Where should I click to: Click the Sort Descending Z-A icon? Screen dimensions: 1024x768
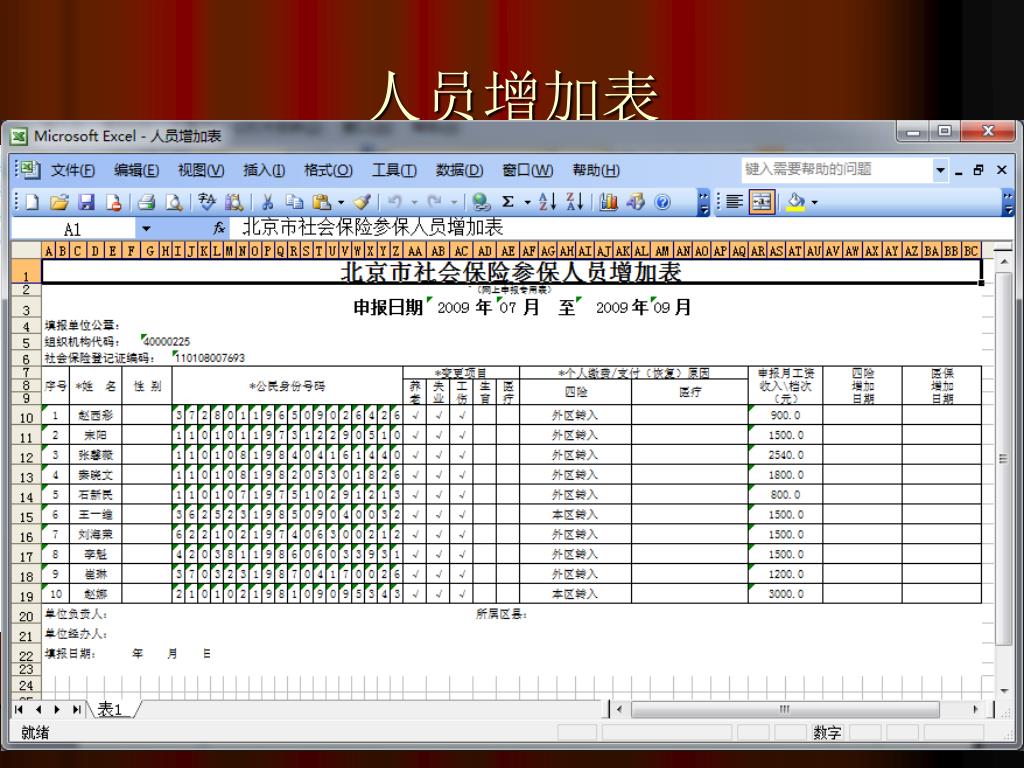coord(575,202)
